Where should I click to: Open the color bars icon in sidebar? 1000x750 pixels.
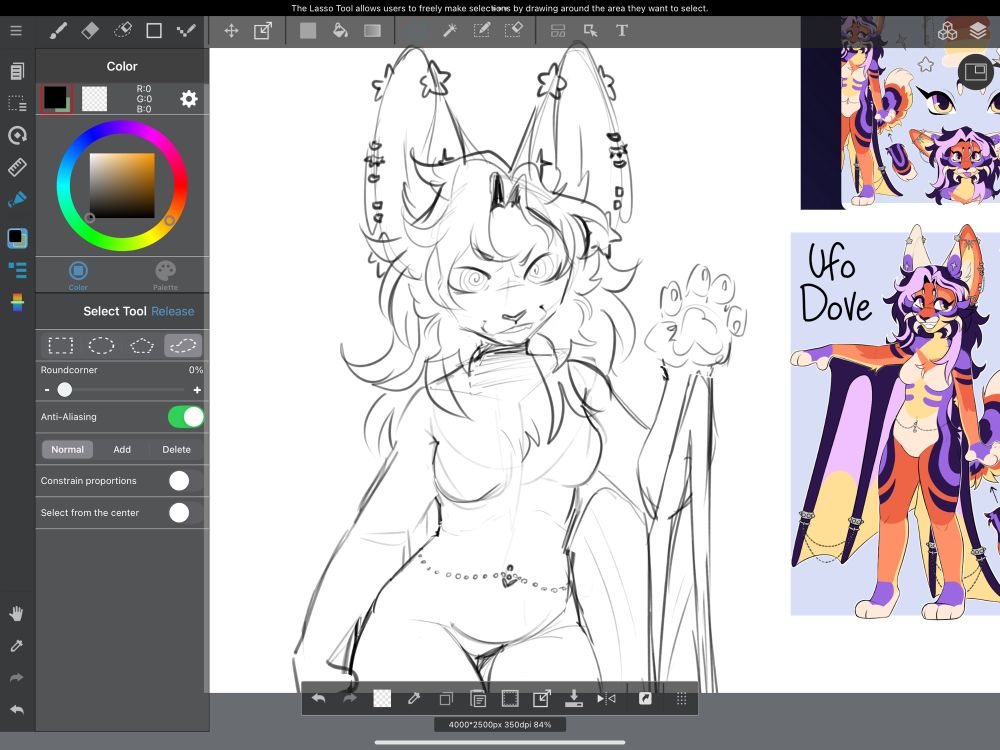[17, 302]
